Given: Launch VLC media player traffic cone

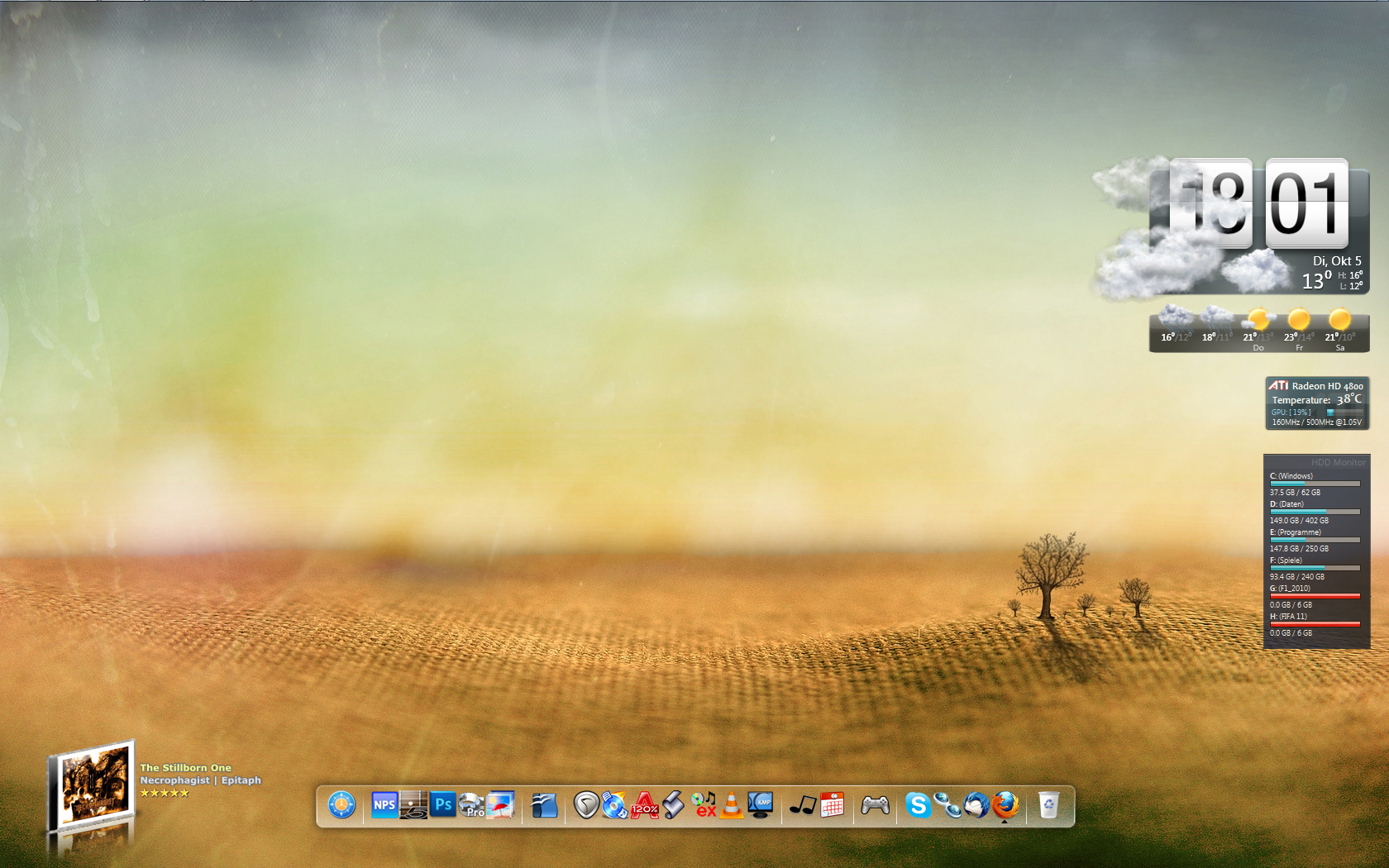Looking at the screenshot, I should (x=732, y=804).
